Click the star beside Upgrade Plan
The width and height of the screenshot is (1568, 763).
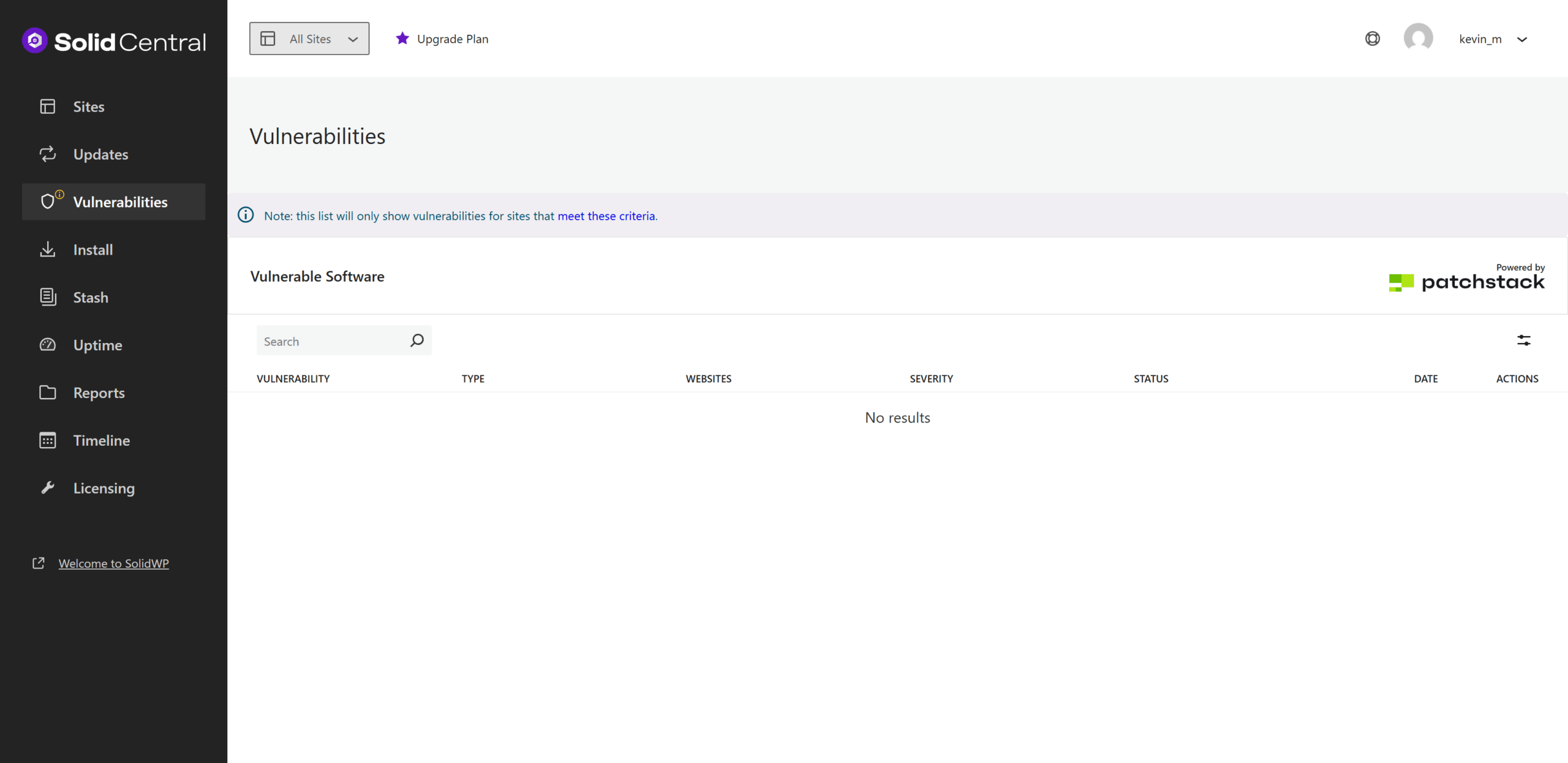402,38
